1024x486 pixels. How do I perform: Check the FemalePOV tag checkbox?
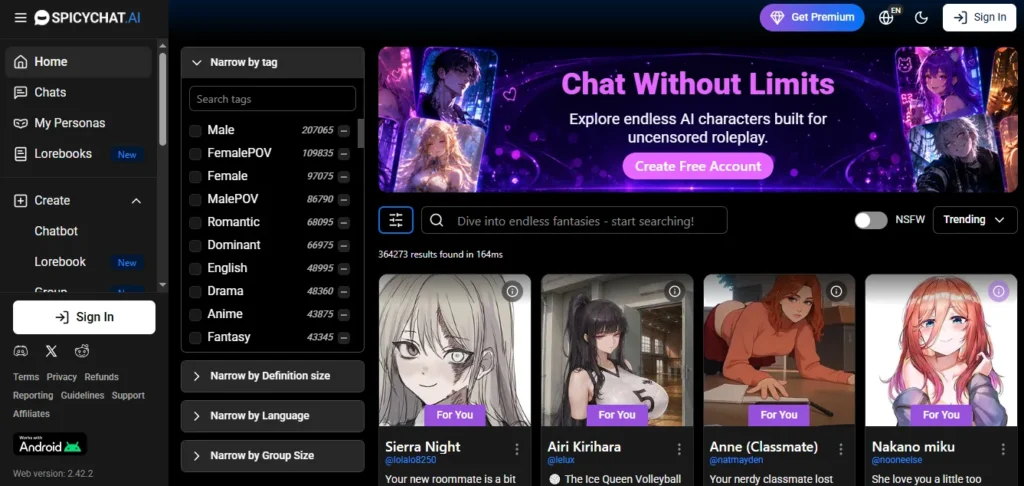[x=195, y=154]
